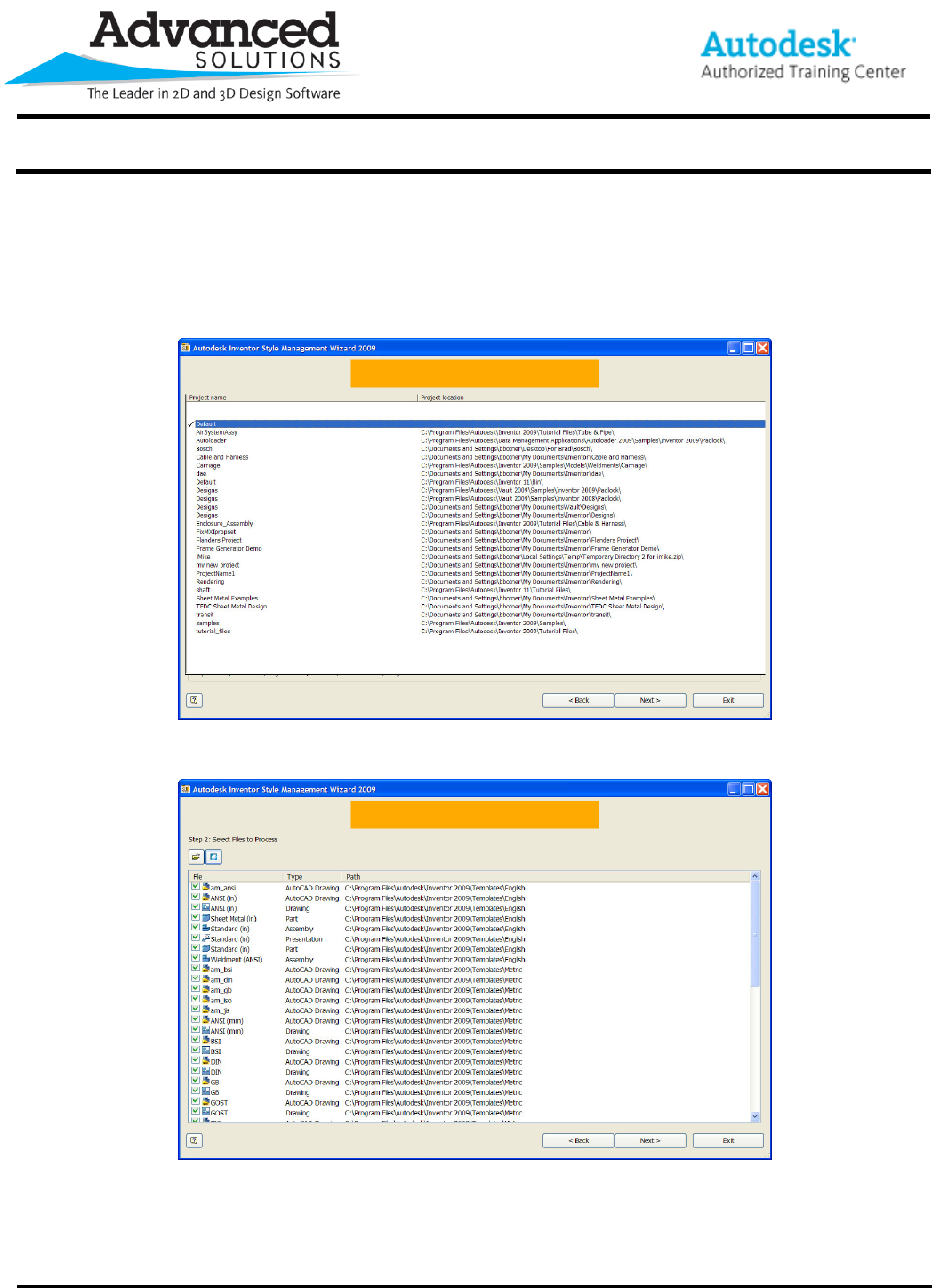Click the blue toolbar icon beside the open-folder icon

[x=213, y=857]
